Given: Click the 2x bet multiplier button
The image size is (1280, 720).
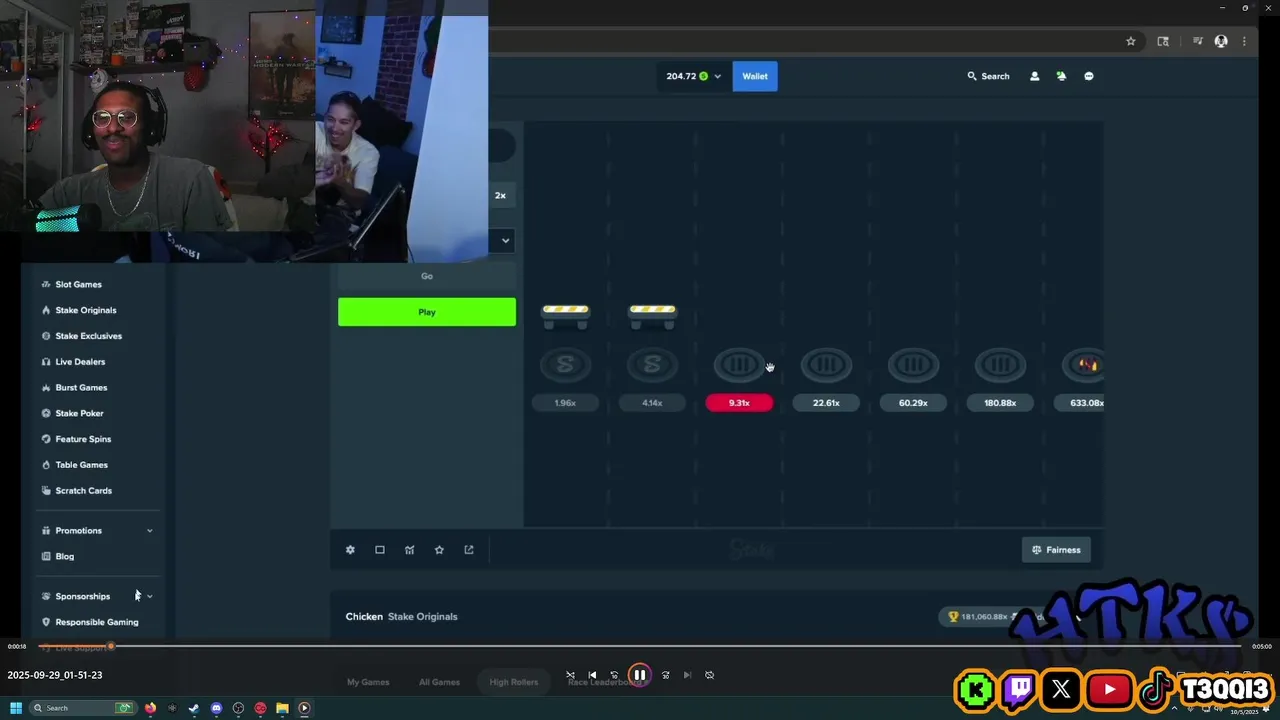Looking at the screenshot, I should click(500, 195).
